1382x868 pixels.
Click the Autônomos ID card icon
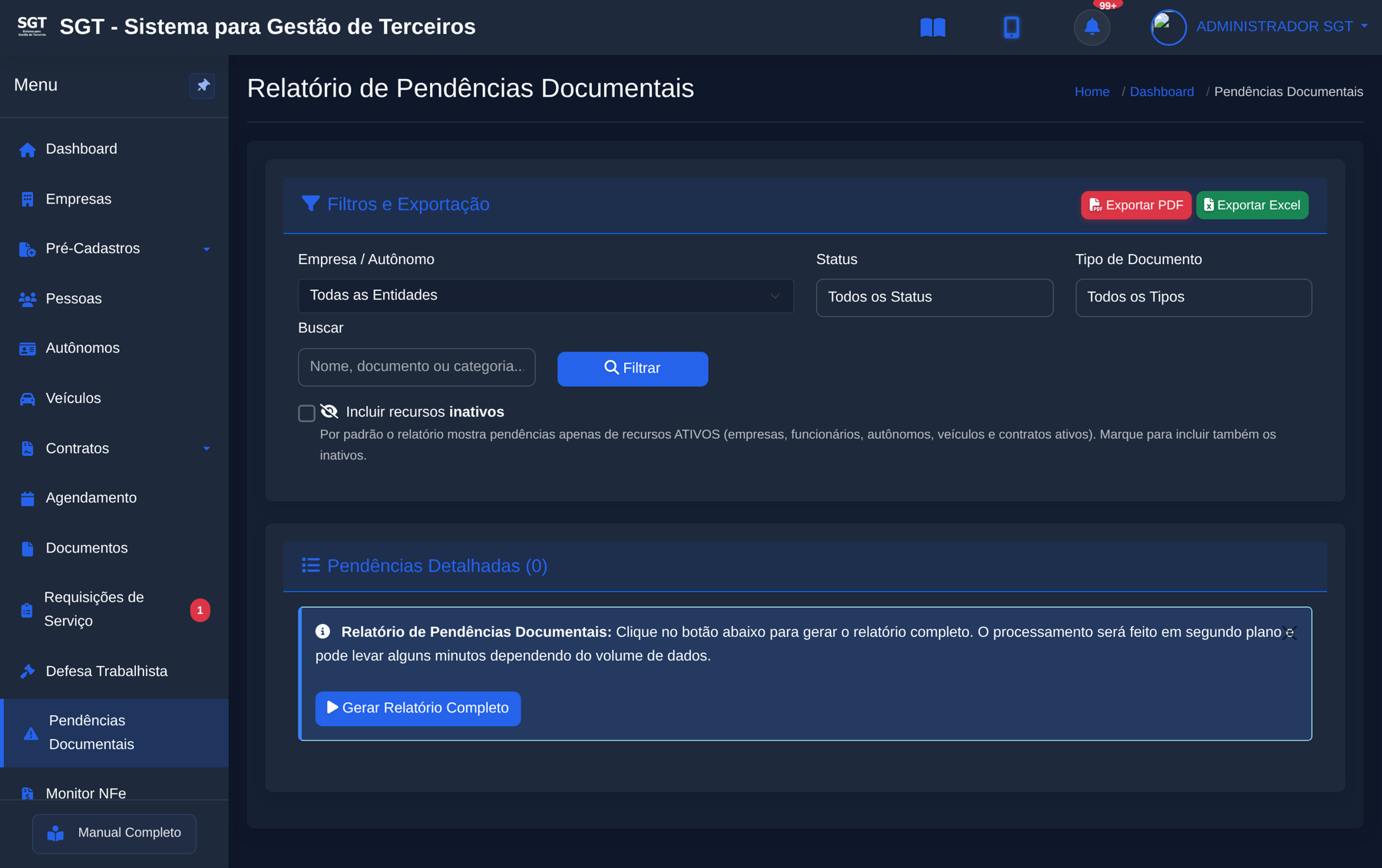coord(28,349)
